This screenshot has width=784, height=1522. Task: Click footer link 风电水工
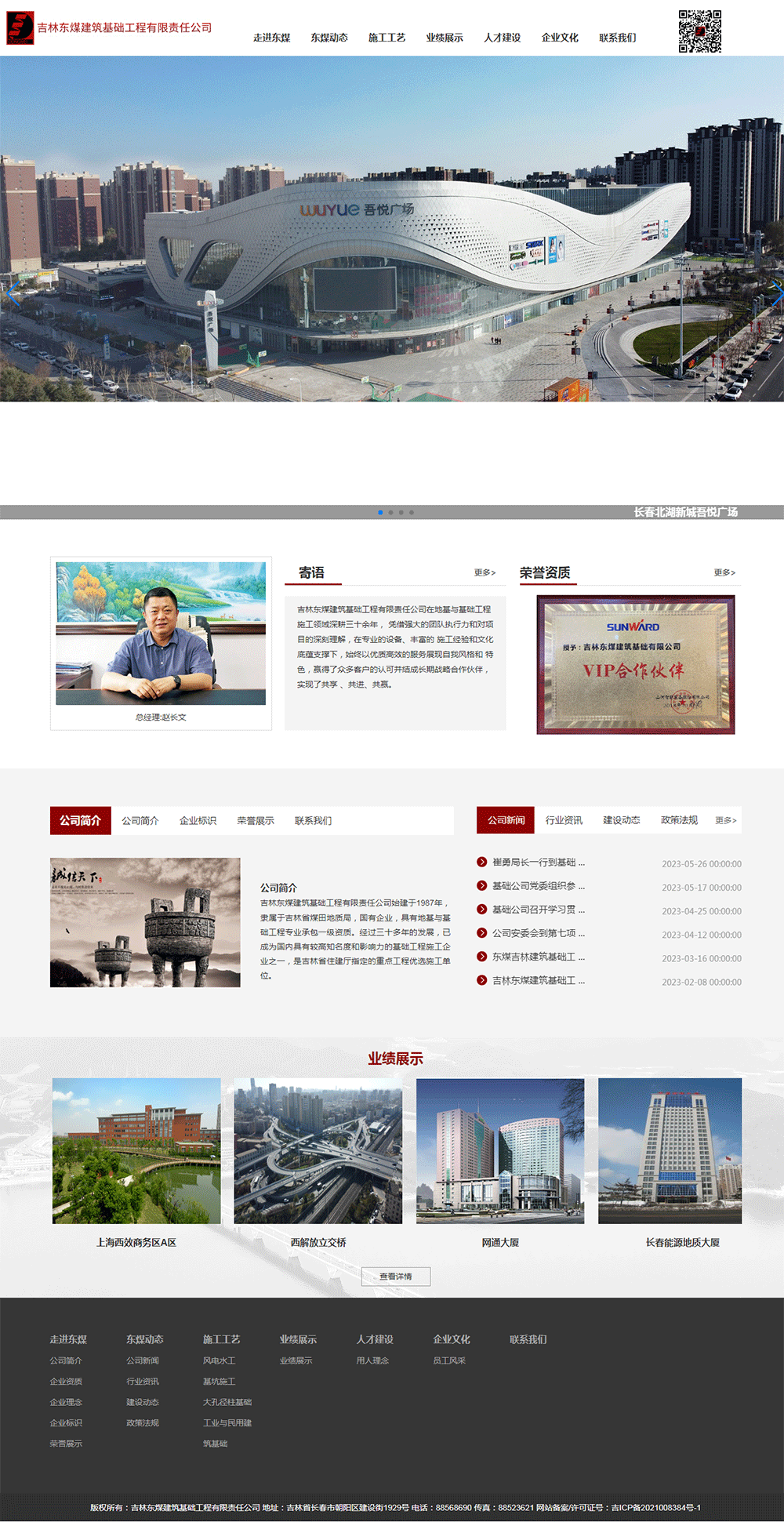(x=220, y=1360)
